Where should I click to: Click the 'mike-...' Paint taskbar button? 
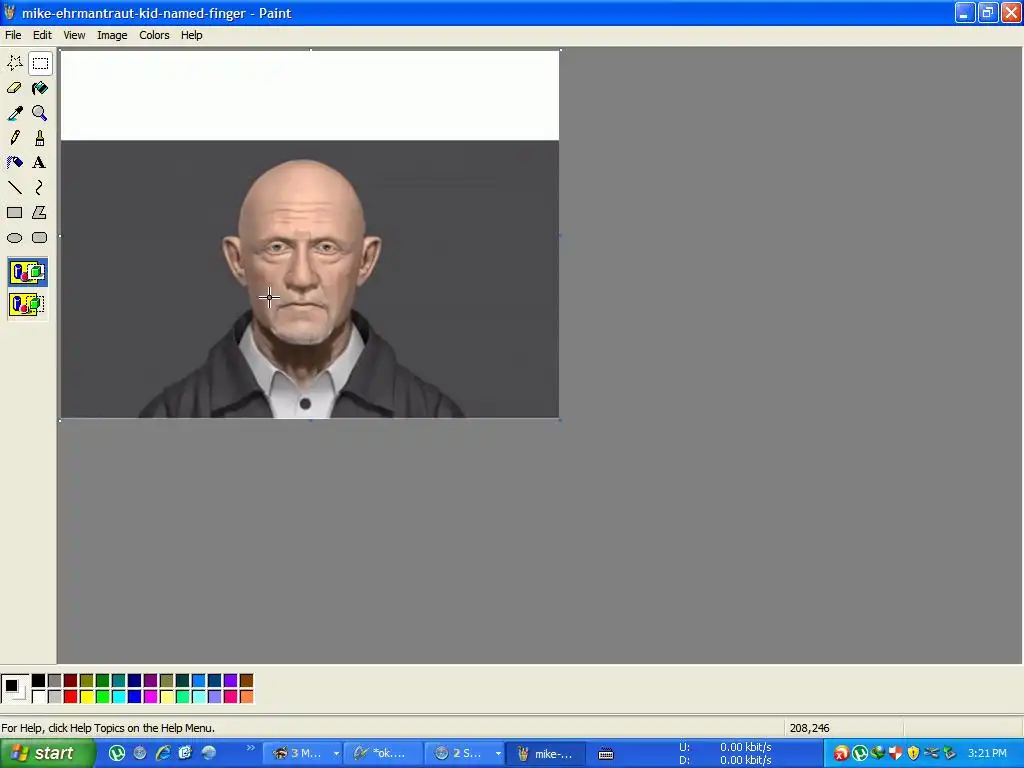click(546, 754)
